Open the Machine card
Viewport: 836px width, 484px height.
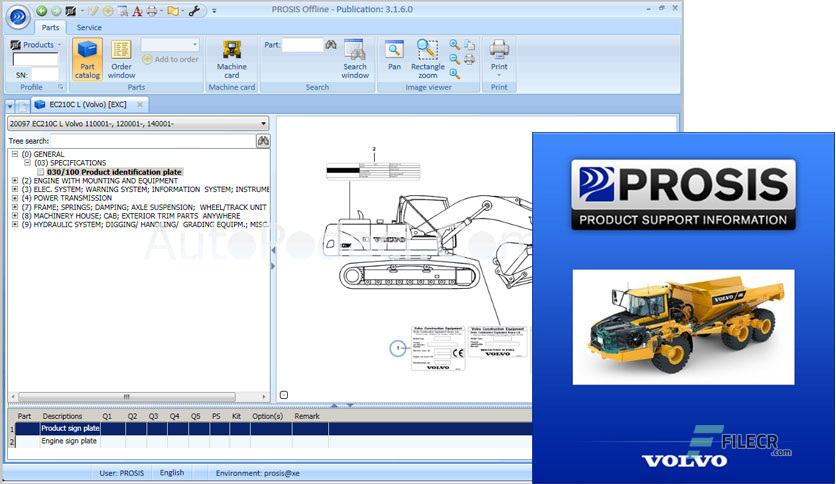point(231,58)
